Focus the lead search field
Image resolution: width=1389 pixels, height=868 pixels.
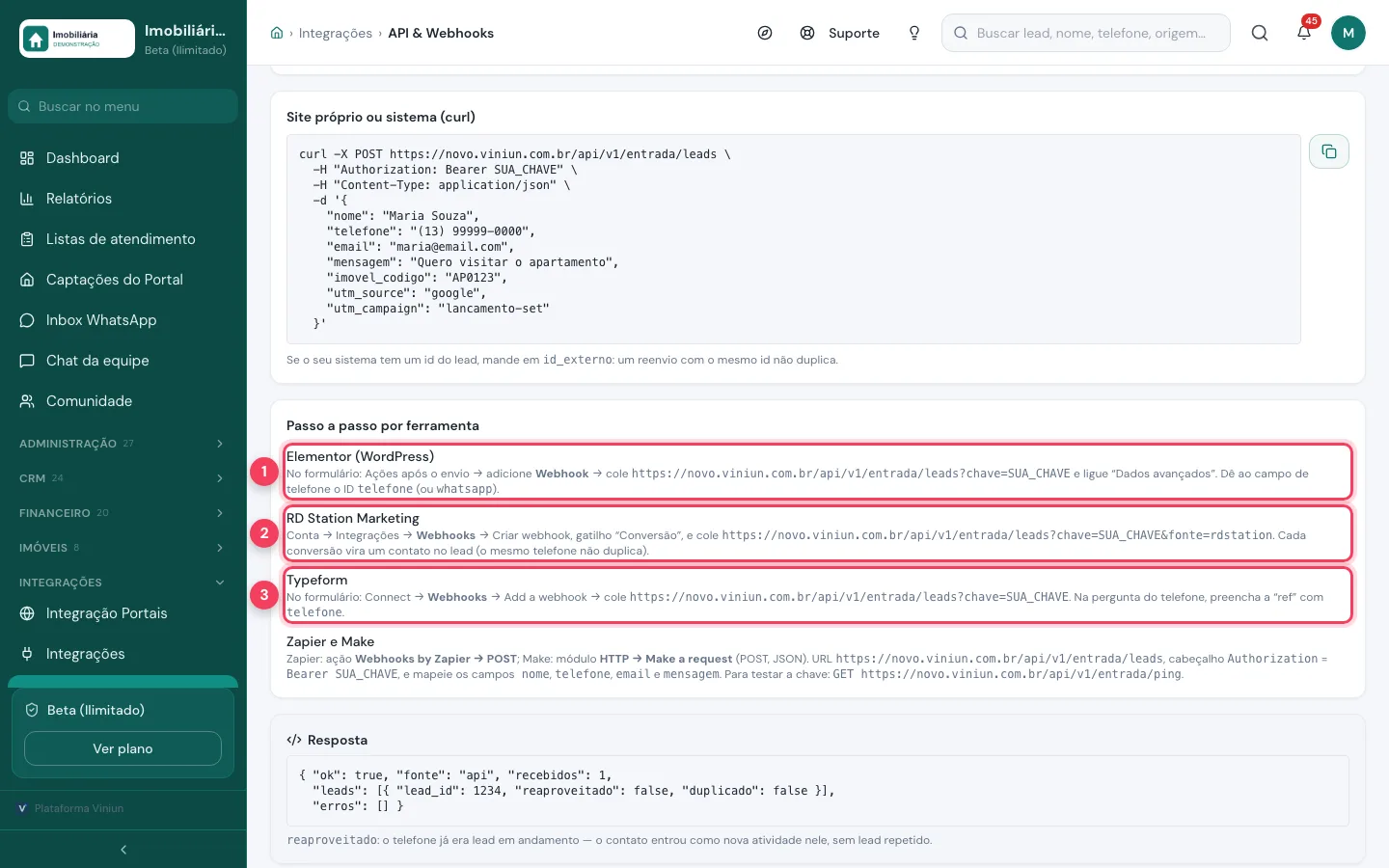pos(1086,33)
